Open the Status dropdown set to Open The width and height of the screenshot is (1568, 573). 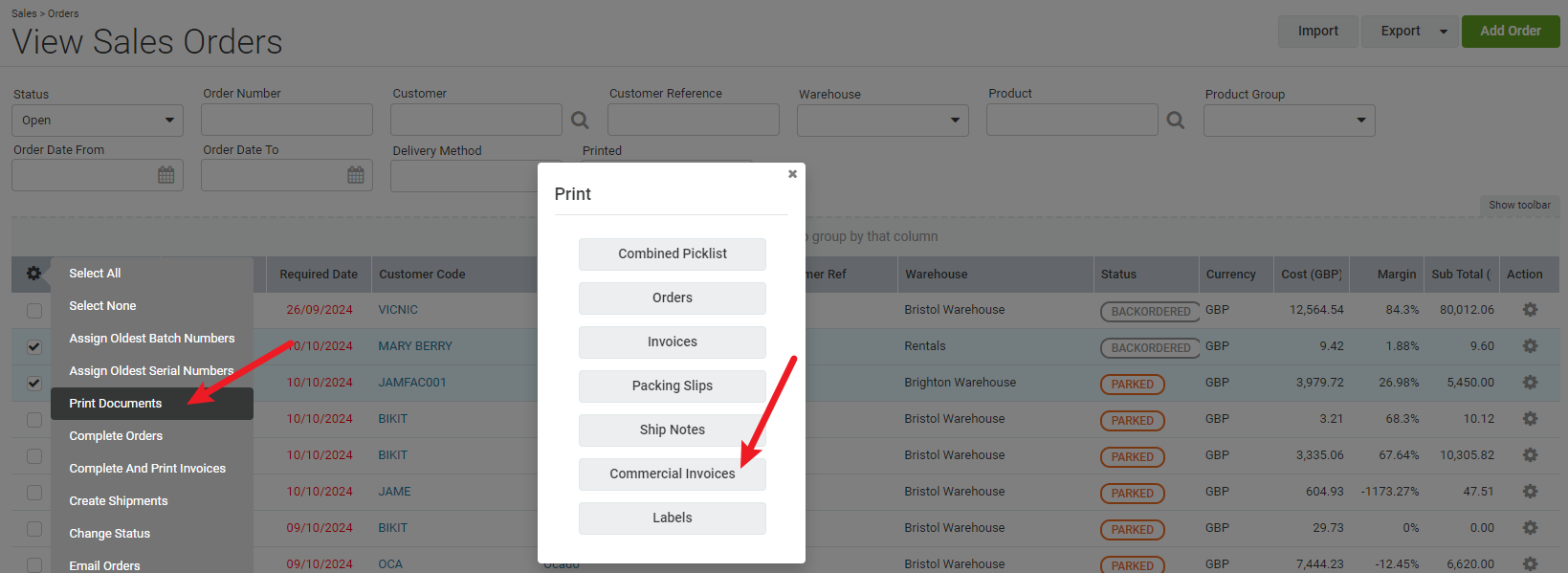point(98,121)
